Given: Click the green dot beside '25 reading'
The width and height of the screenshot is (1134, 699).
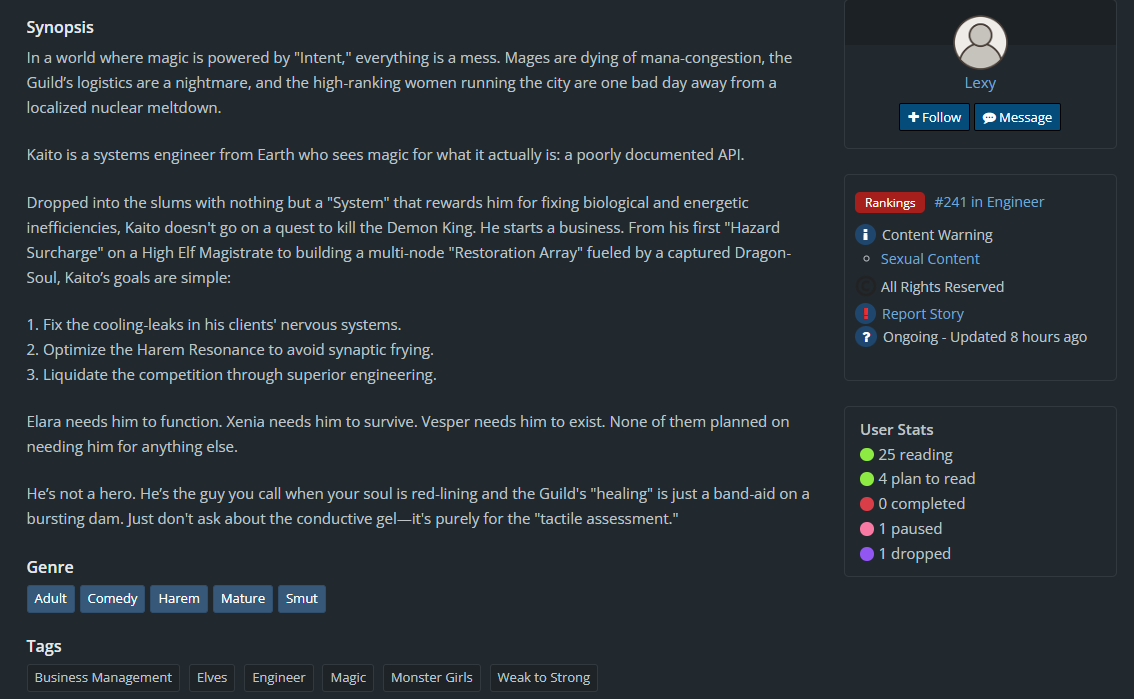Looking at the screenshot, I should (x=867, y=455).
